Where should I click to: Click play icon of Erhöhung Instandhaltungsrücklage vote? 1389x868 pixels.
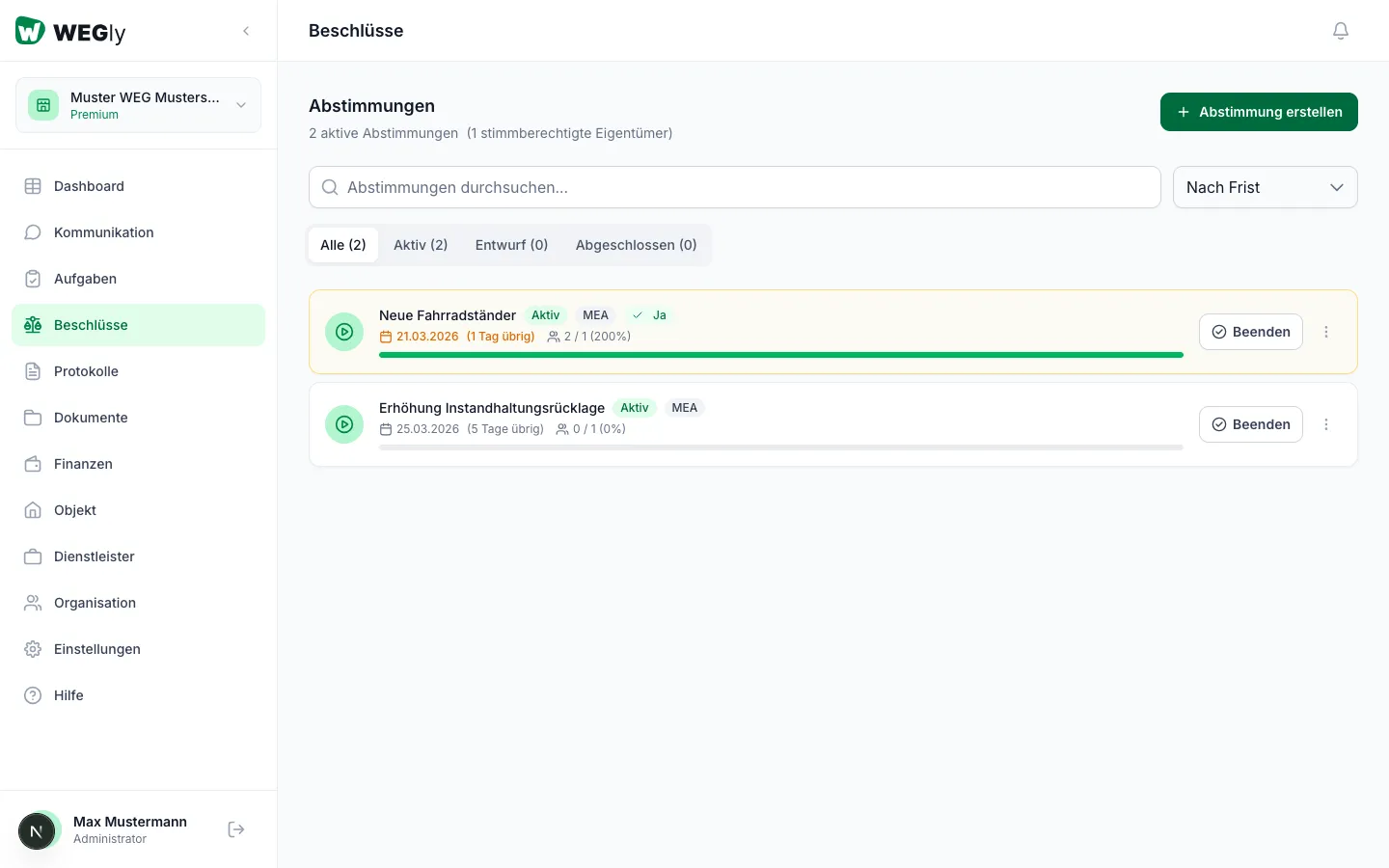344,424
